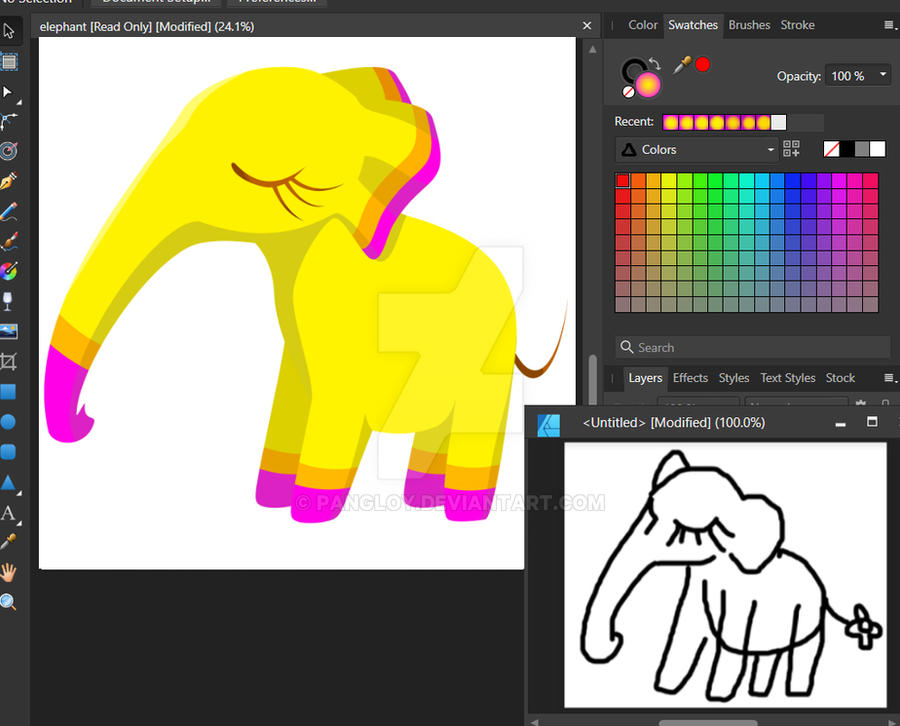
Task: Click the eyedropper in Swatches panel
Action: point(682,65)
